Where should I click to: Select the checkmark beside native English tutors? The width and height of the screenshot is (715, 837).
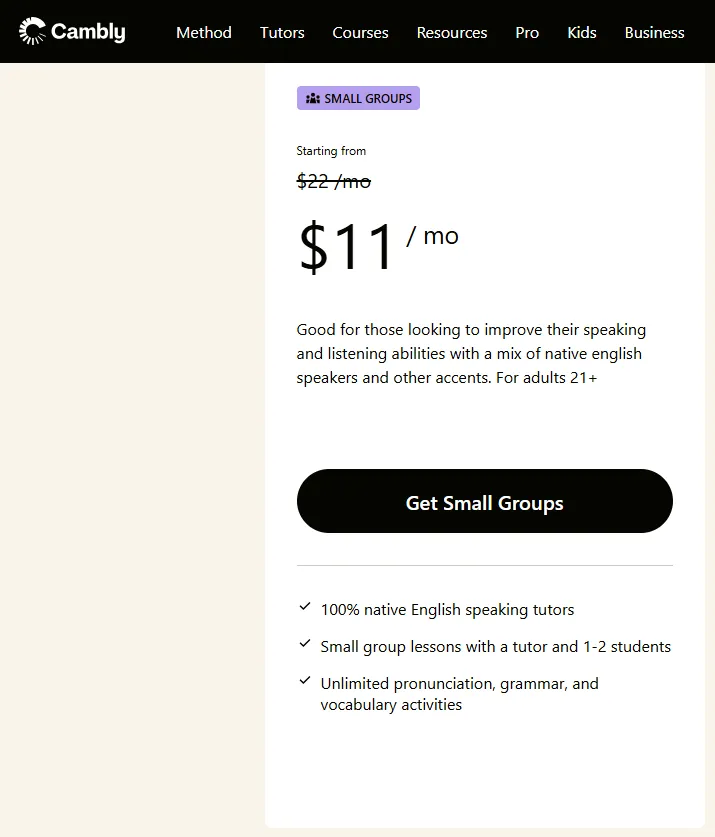304,607
